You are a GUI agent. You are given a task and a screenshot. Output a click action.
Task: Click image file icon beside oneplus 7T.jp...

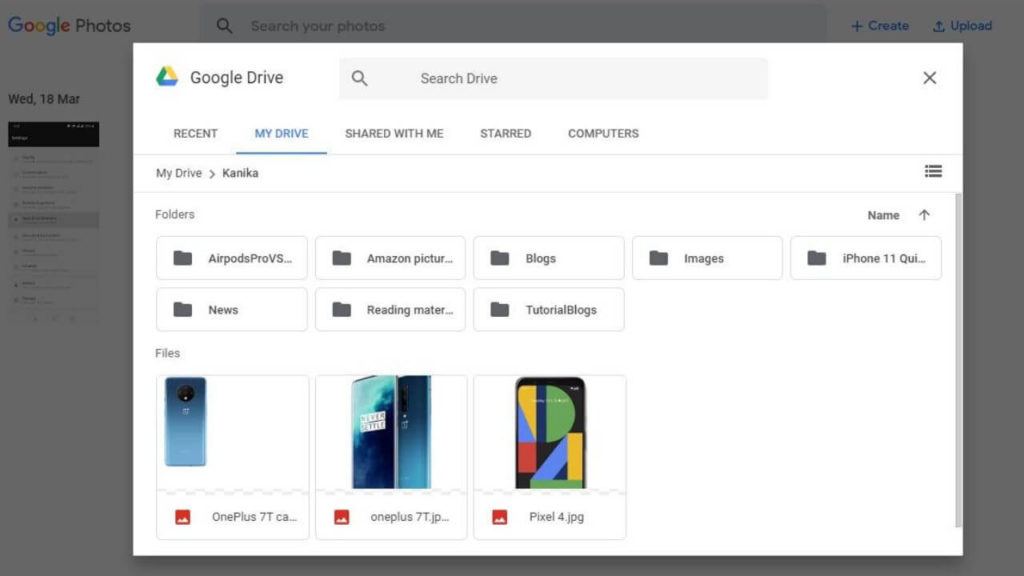[x=342, y=517]
